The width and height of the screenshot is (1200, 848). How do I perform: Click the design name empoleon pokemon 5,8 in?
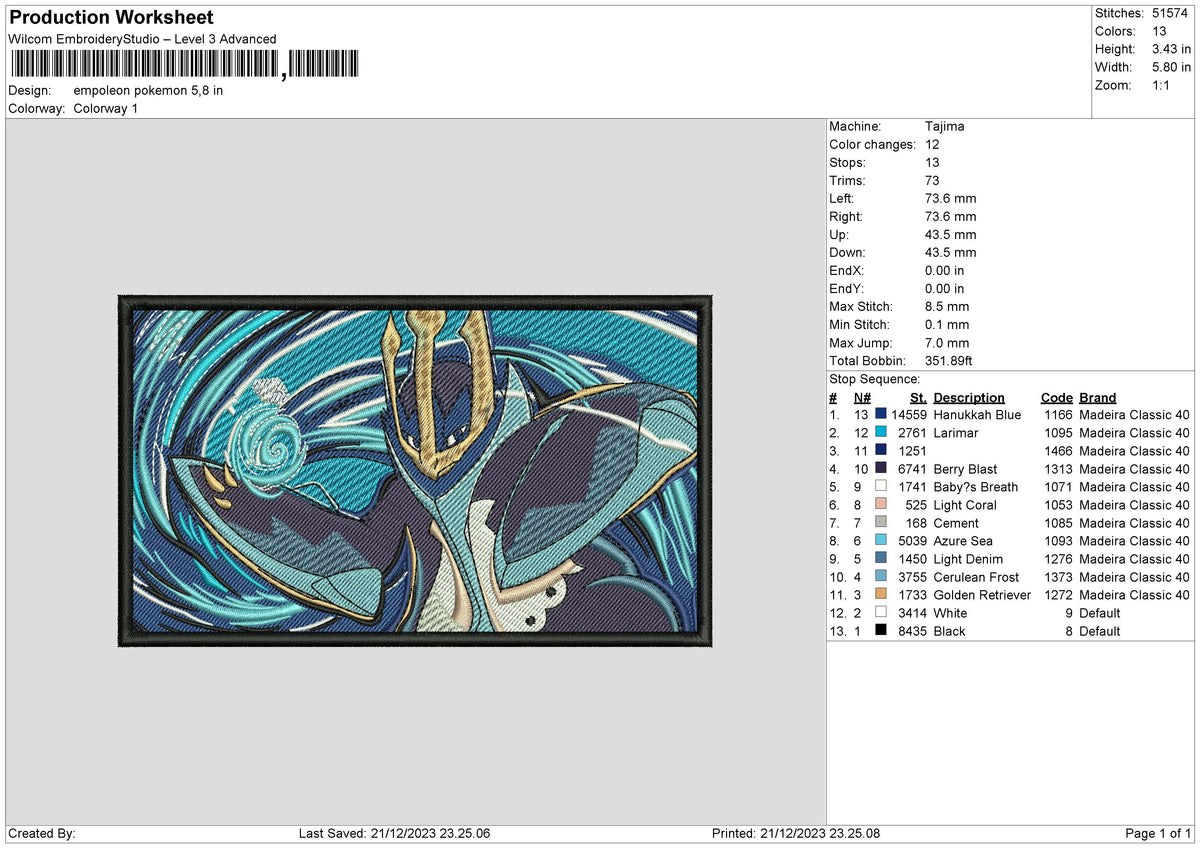coord(148,90)
